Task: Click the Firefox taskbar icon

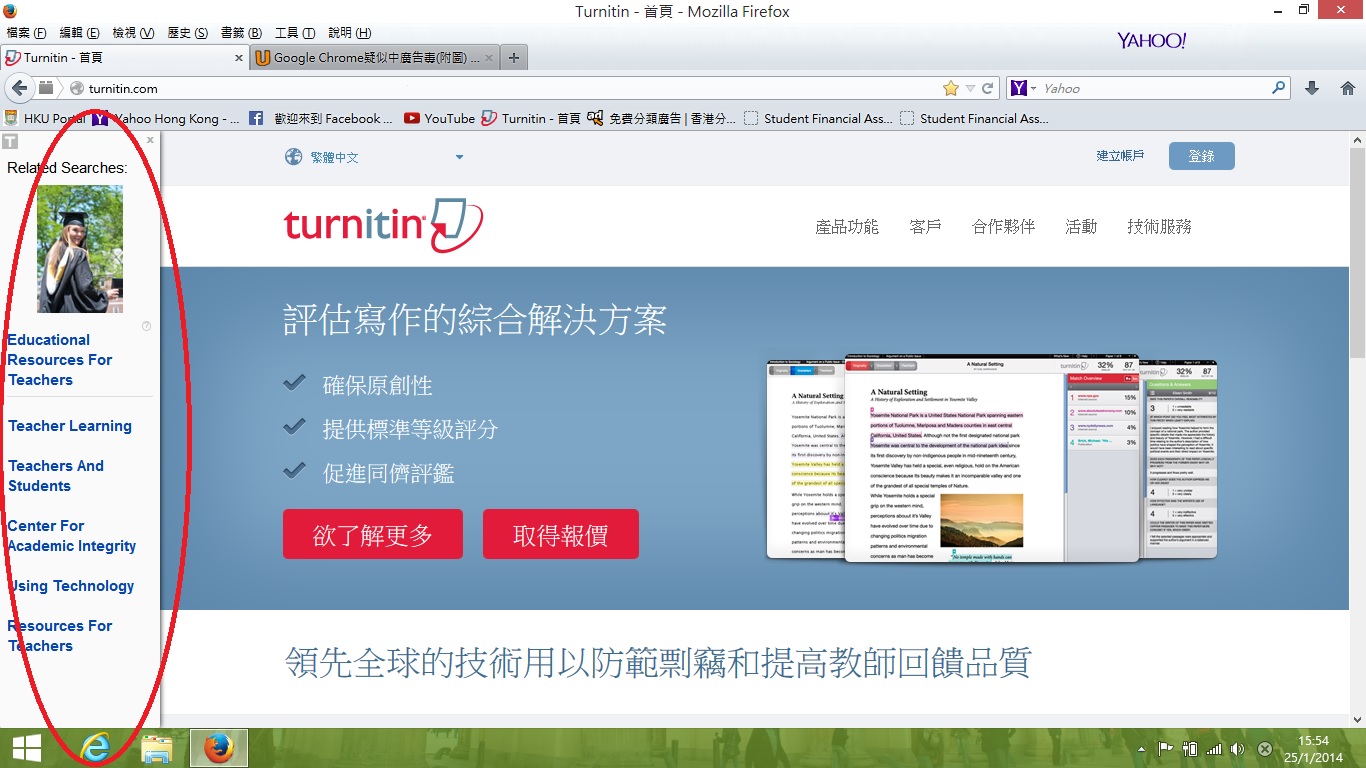Action: pos(218,748)
